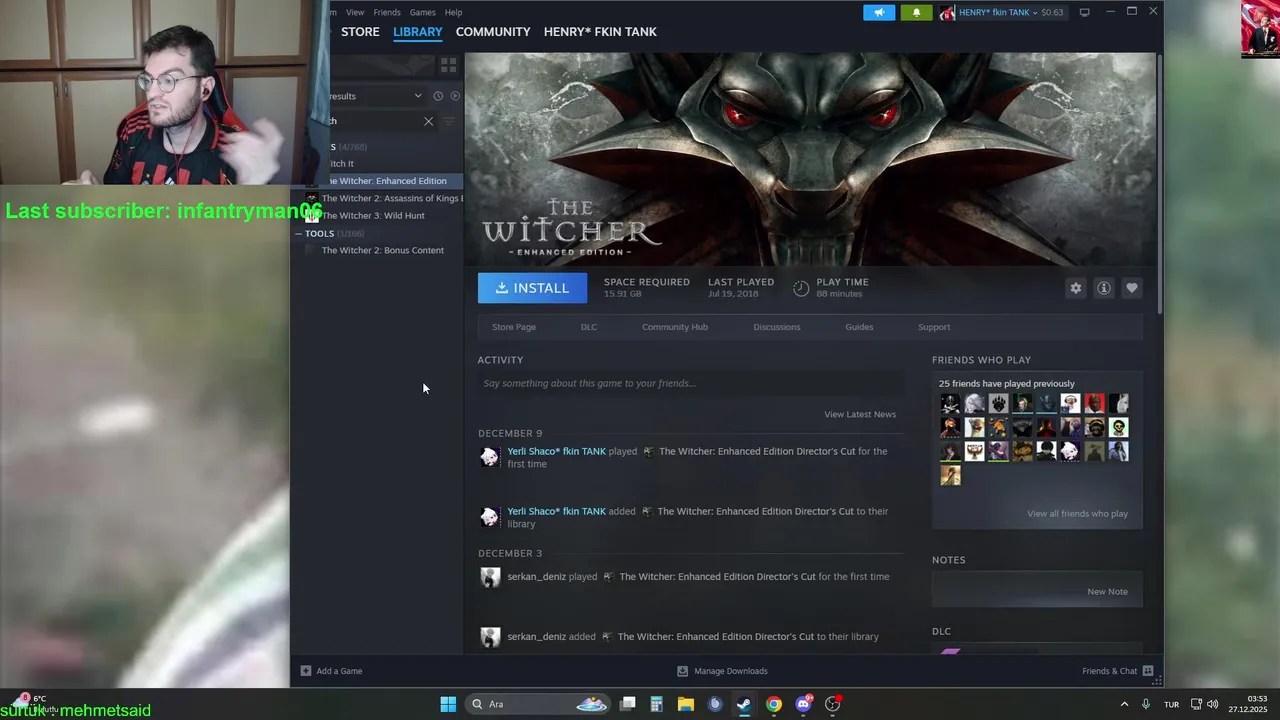Open Calculator from taskbar
This screenshot has height=720, width=1280.
coord(656,704)
